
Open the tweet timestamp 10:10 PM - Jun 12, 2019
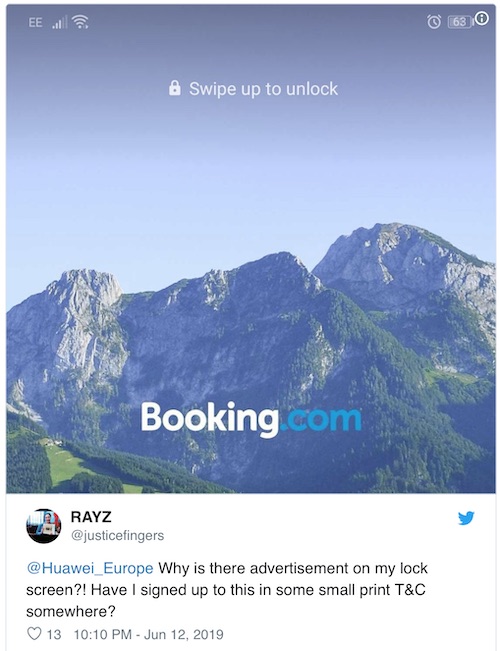pos(148,634)
